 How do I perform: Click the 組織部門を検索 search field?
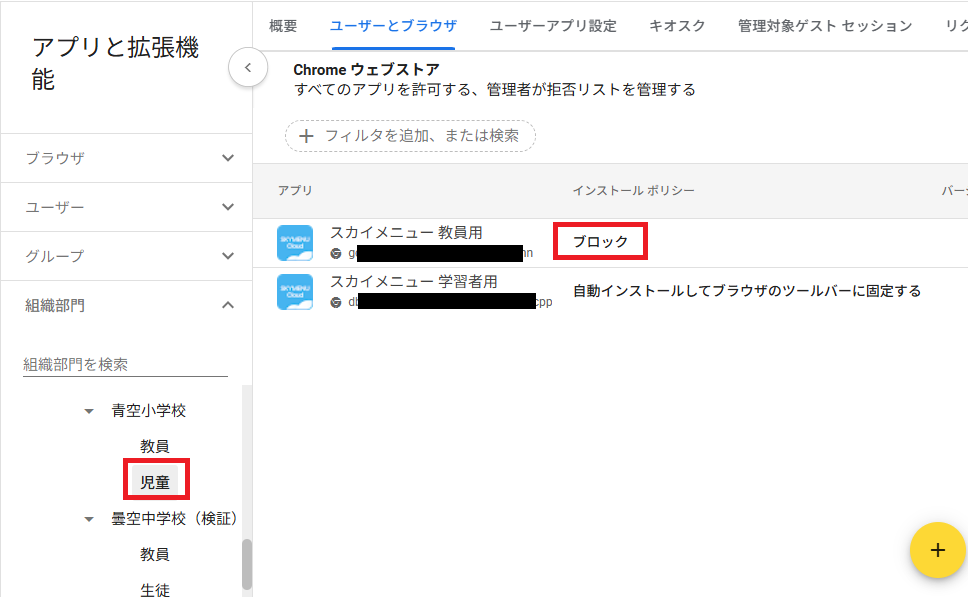[x=125, y=365]
